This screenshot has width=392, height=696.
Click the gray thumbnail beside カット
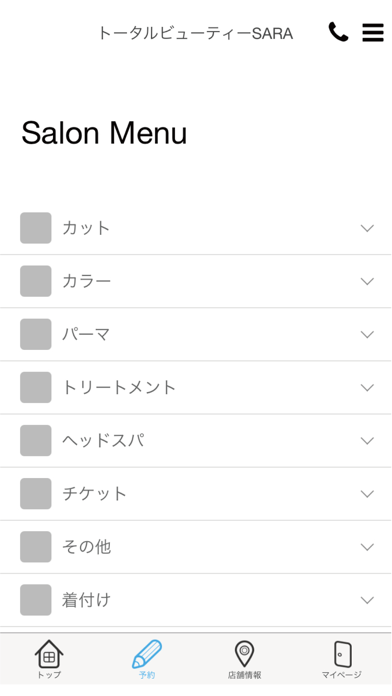pos(36,228)
